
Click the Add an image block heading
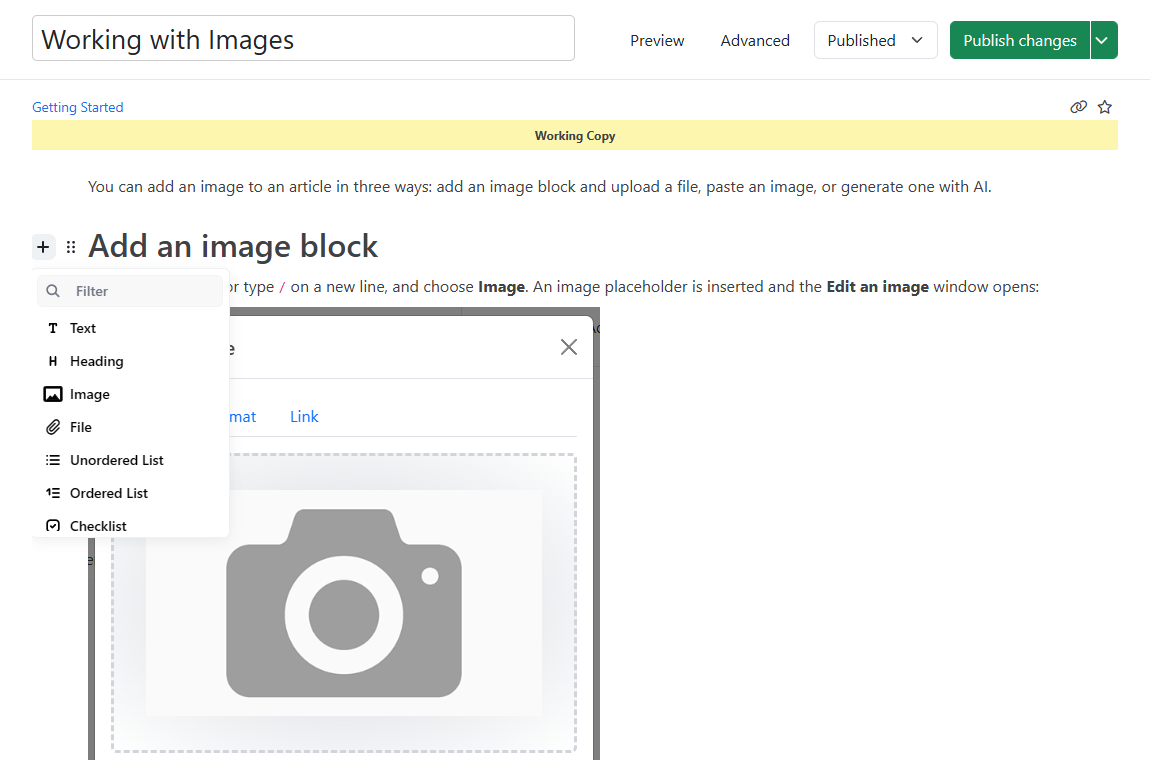(x=232, y=246)
